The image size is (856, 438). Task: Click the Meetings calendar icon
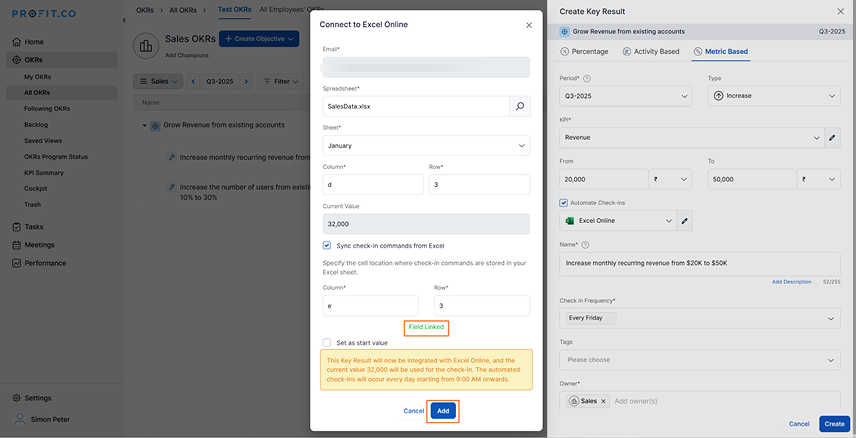[x=16, y=245]
